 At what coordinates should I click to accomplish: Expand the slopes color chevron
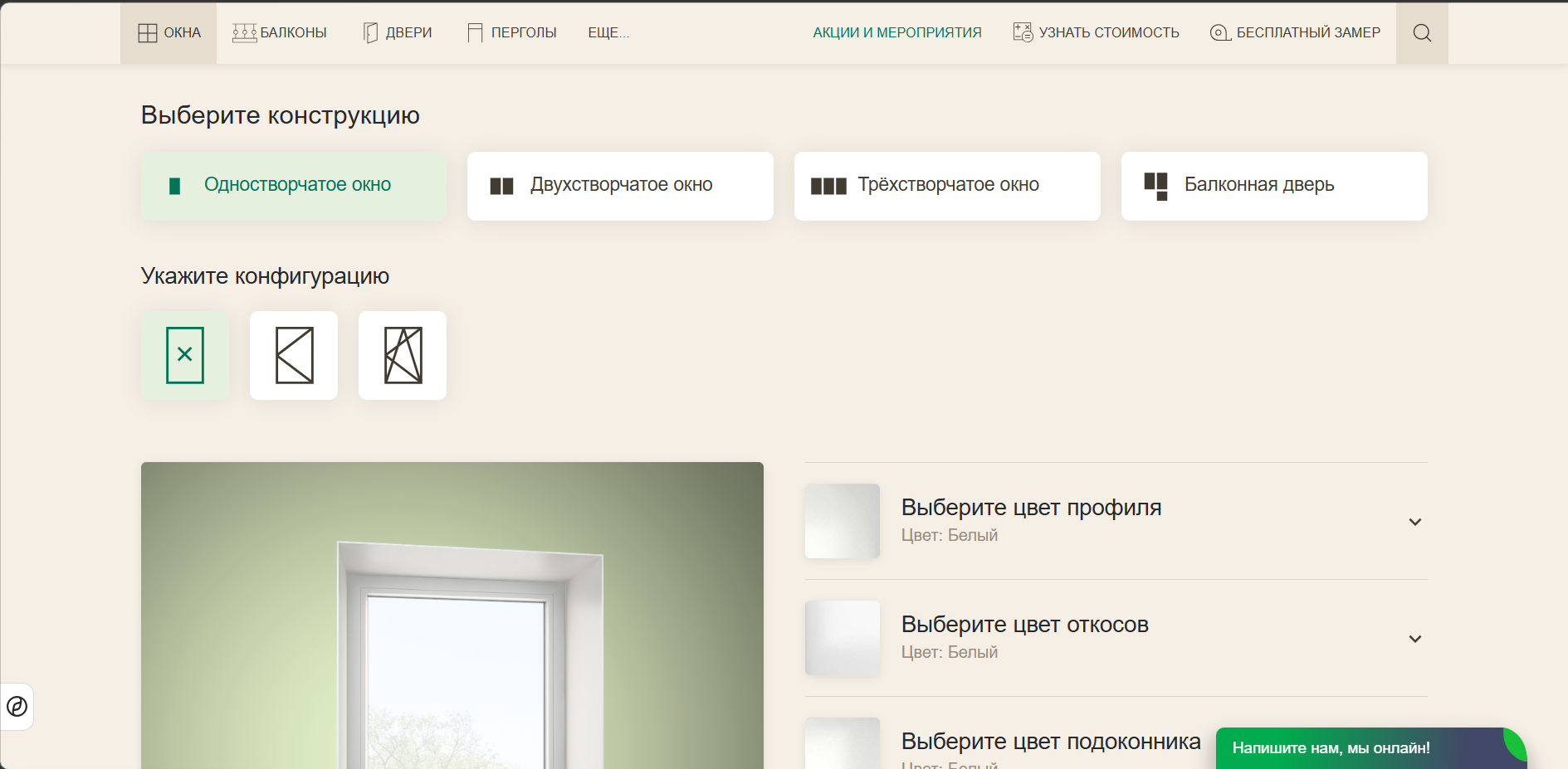click(x=1415, y=639)
